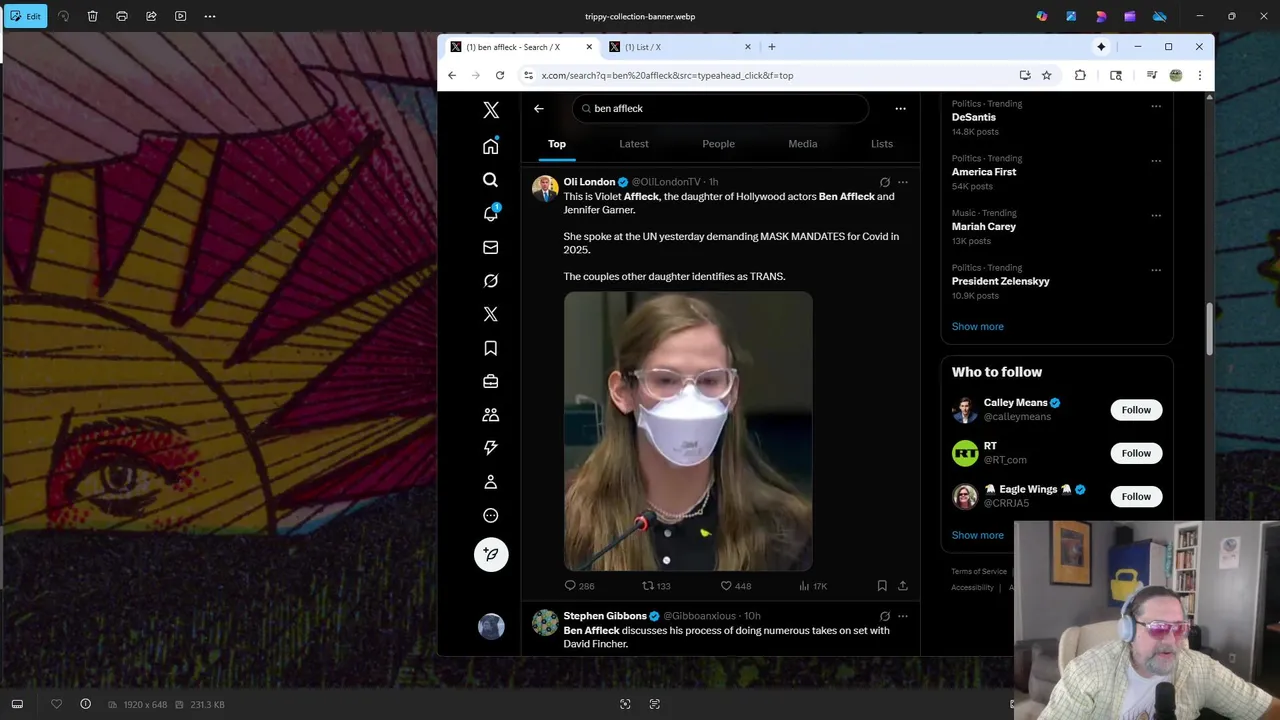
Task: Open X notifications bell
Action: coord(491,214)
